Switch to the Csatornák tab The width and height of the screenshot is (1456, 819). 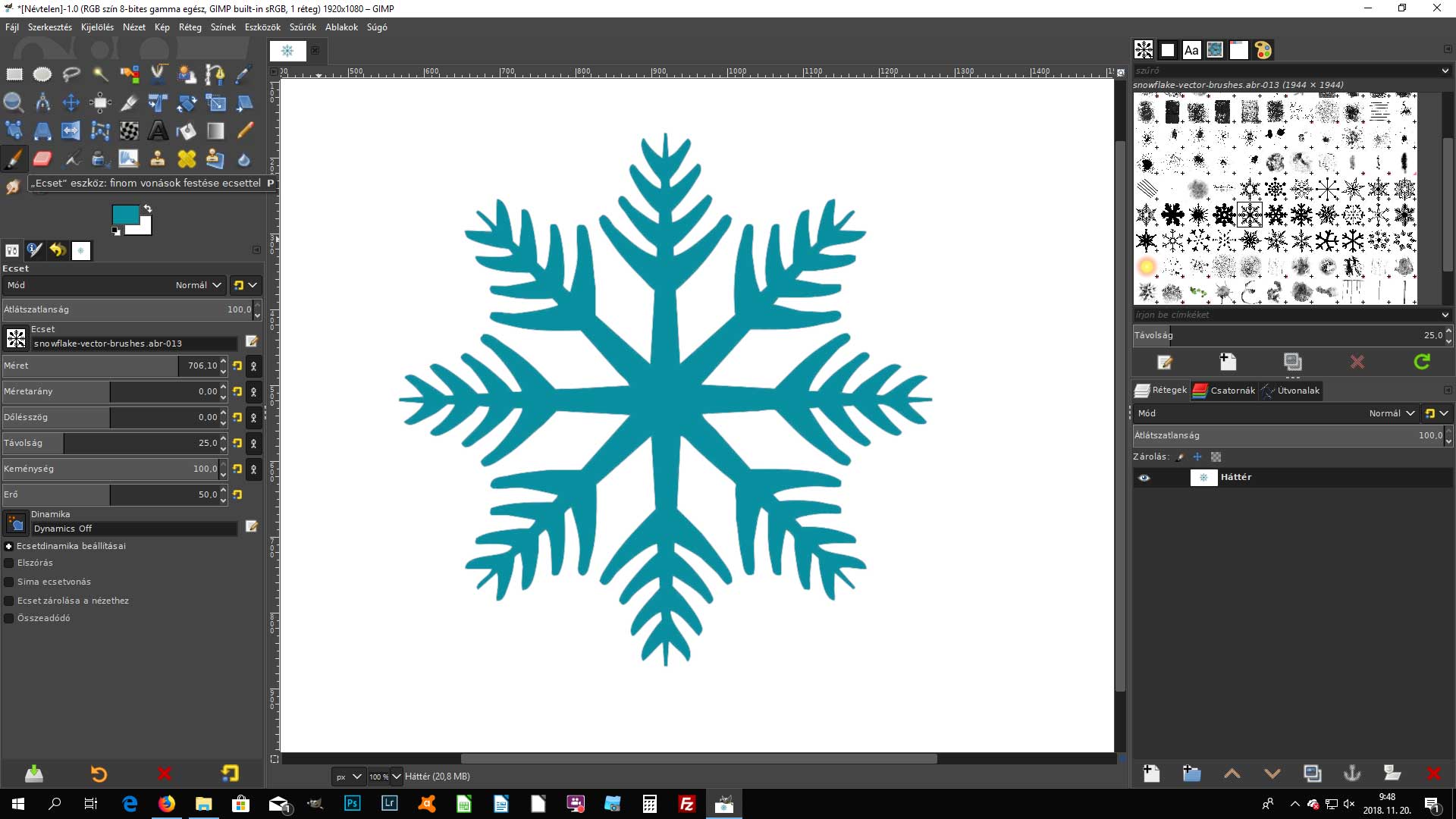coord(1224,391)
